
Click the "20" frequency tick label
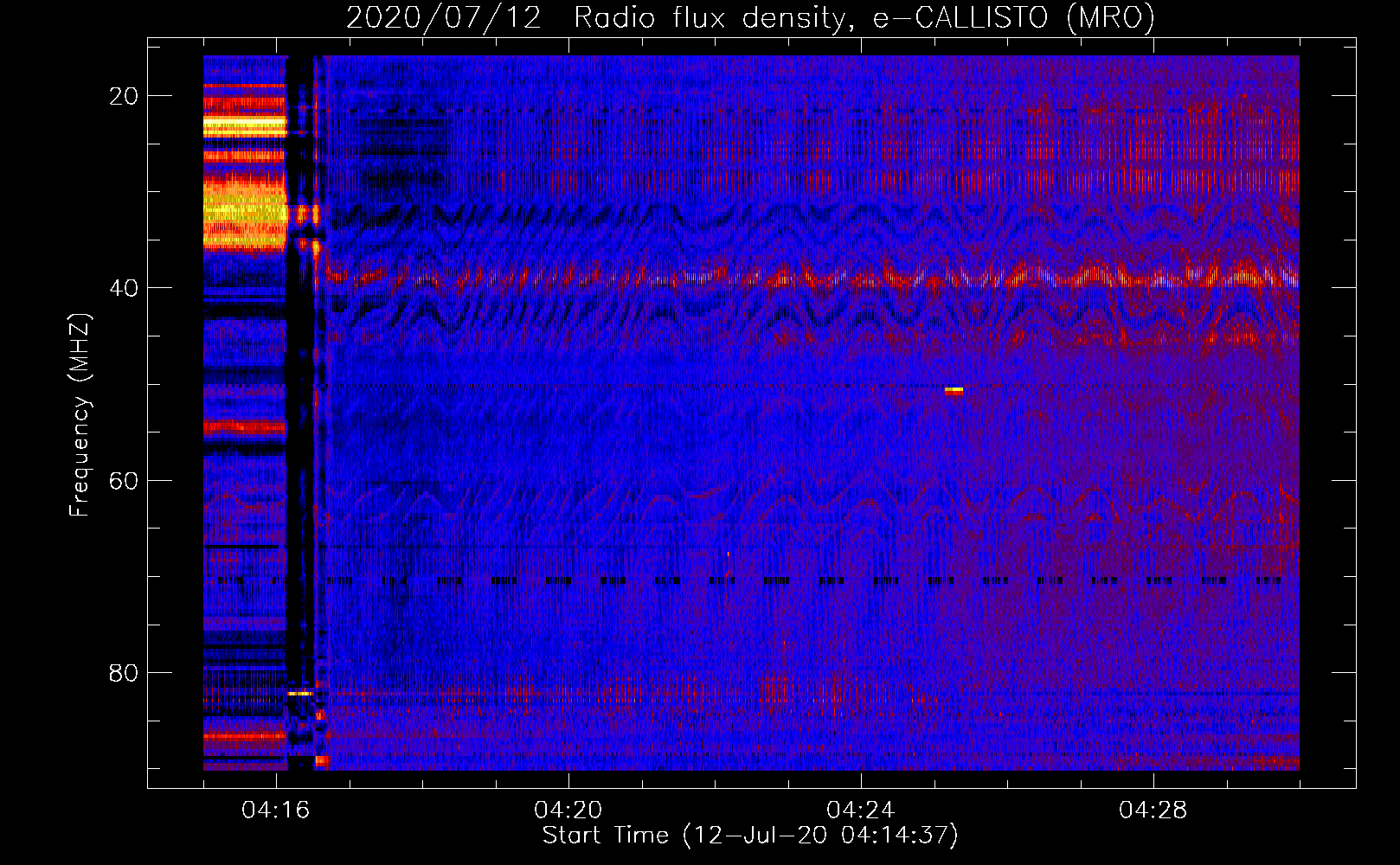coord(124,96)
